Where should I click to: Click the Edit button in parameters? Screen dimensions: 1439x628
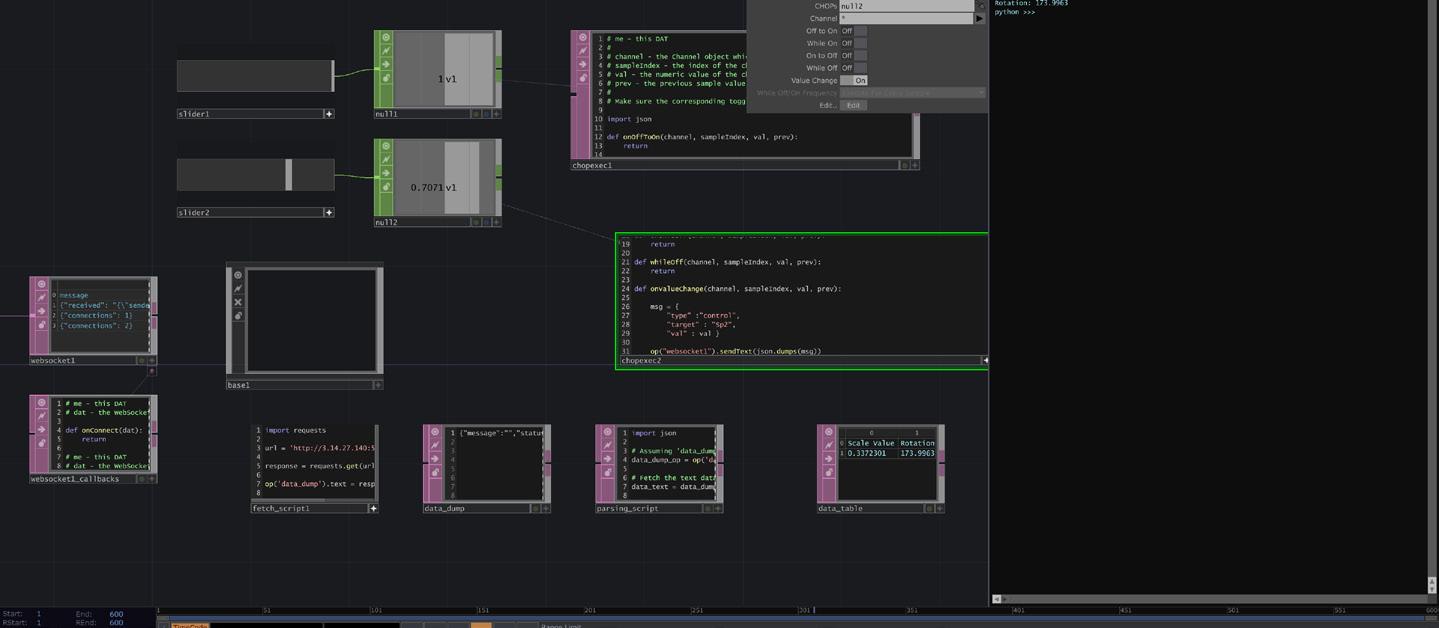(853, 105)
